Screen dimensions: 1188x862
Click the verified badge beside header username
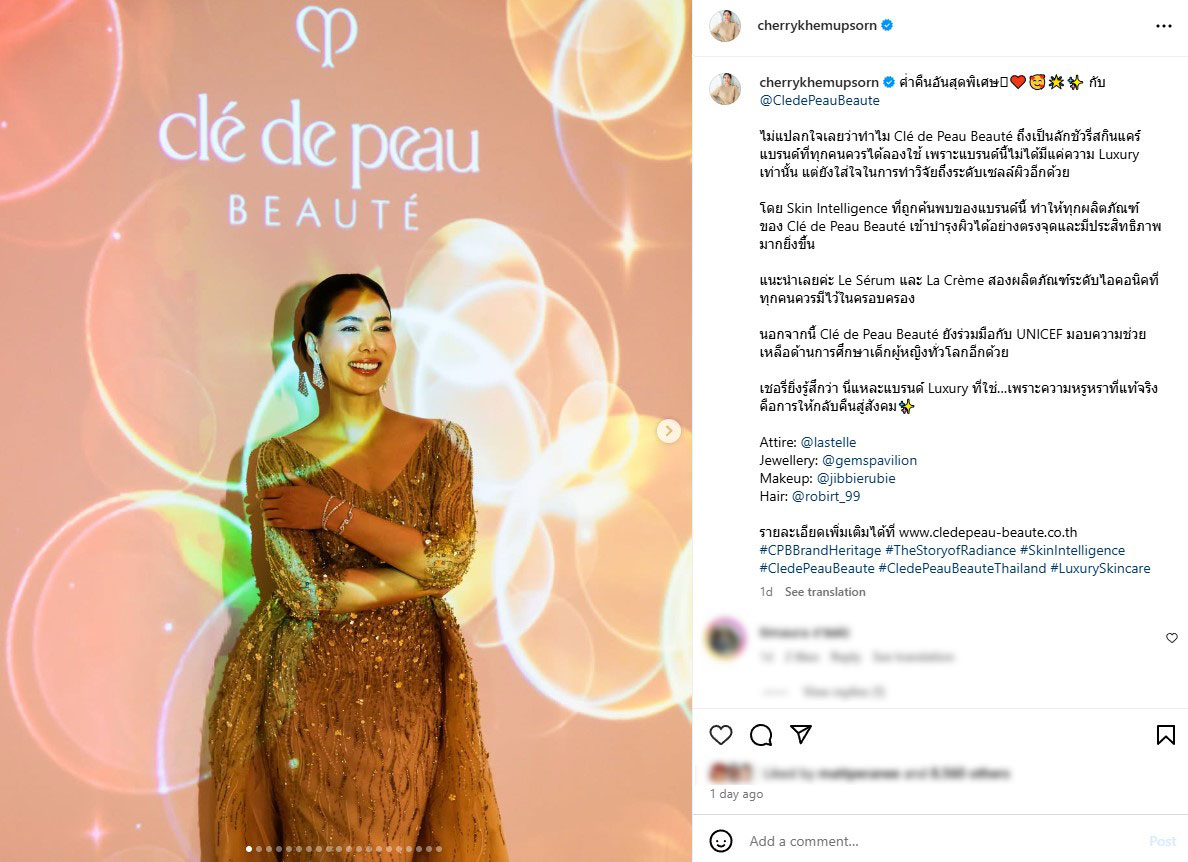click(887, 25)
